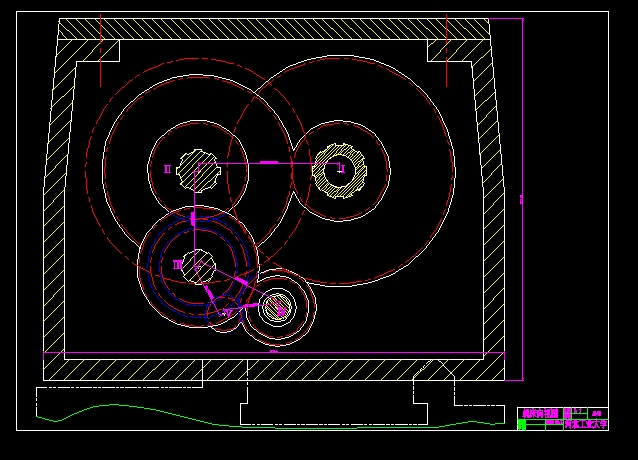Click the shaft label II

pos(167,169)
